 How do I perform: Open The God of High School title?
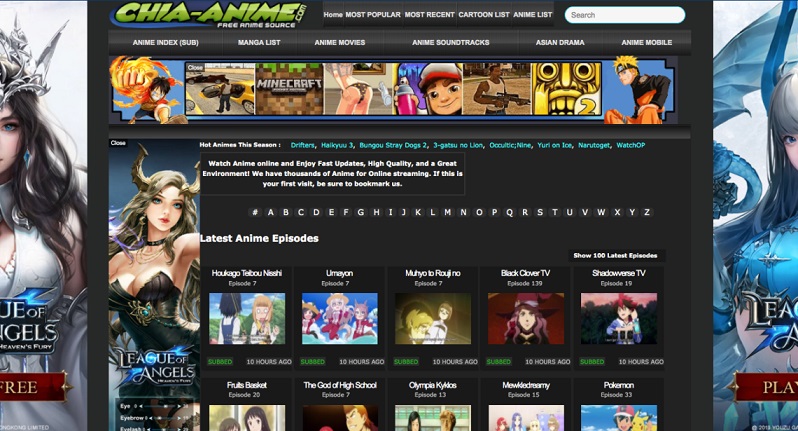coord(340,385)
